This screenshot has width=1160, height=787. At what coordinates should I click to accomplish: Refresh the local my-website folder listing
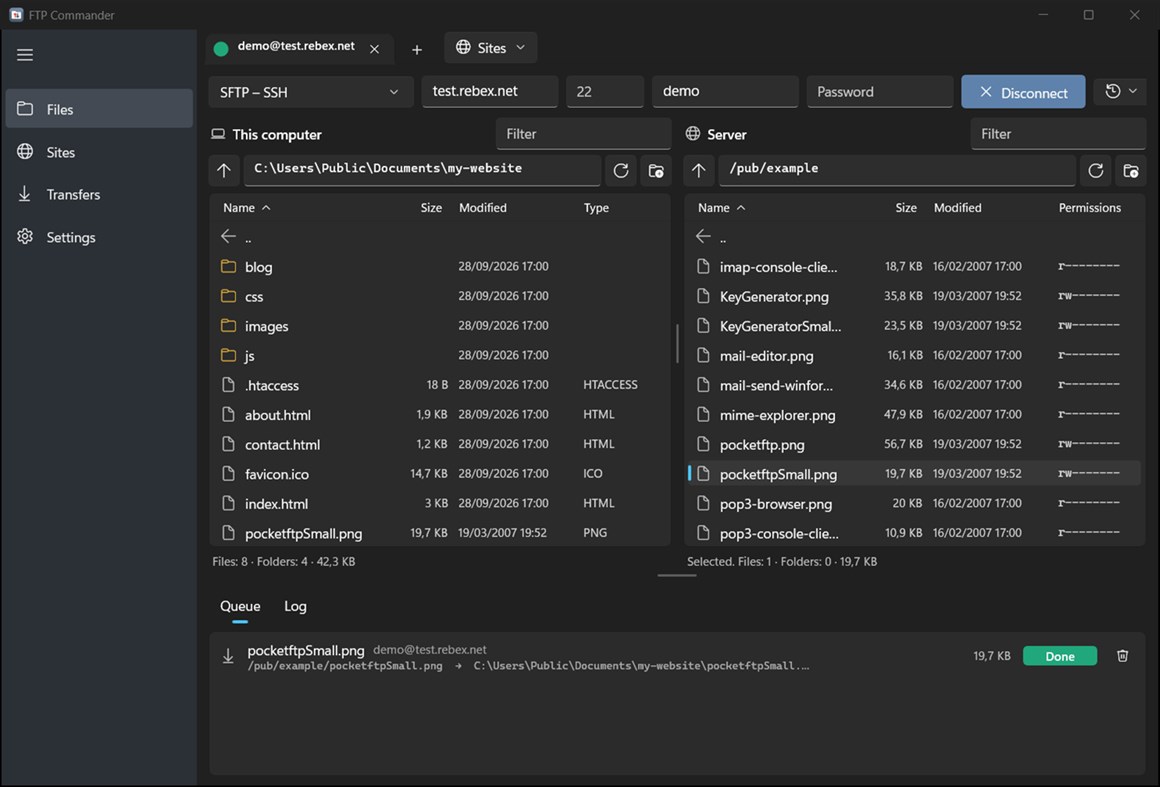(621, 171)
